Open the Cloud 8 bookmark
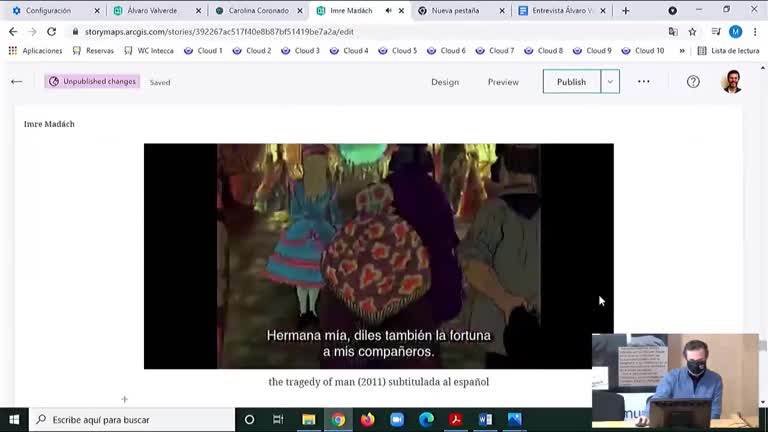The width and height of the screenshot is (768, 432). tap(543, 50)
